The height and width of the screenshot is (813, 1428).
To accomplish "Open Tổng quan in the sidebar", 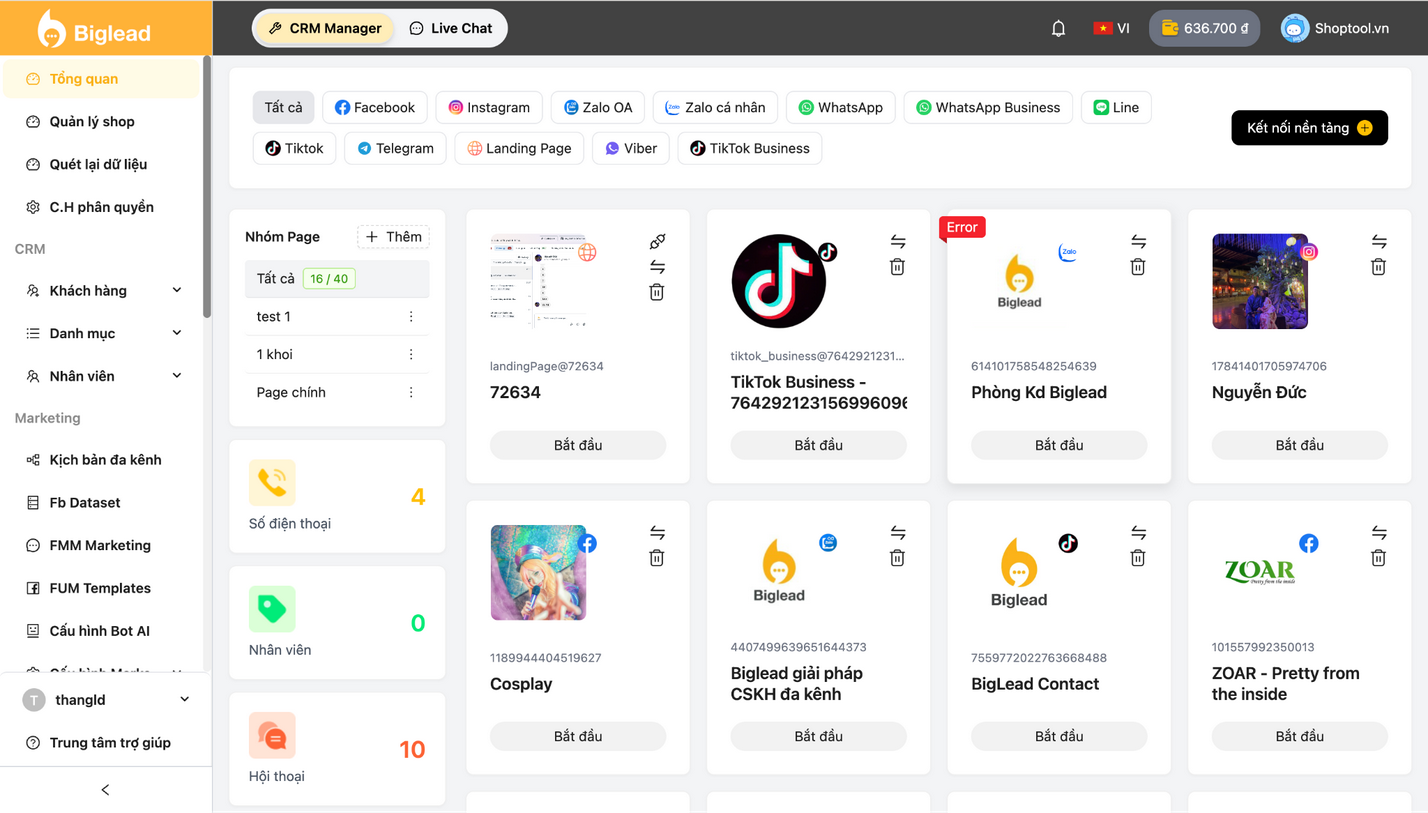I will (x=101, y=79).
